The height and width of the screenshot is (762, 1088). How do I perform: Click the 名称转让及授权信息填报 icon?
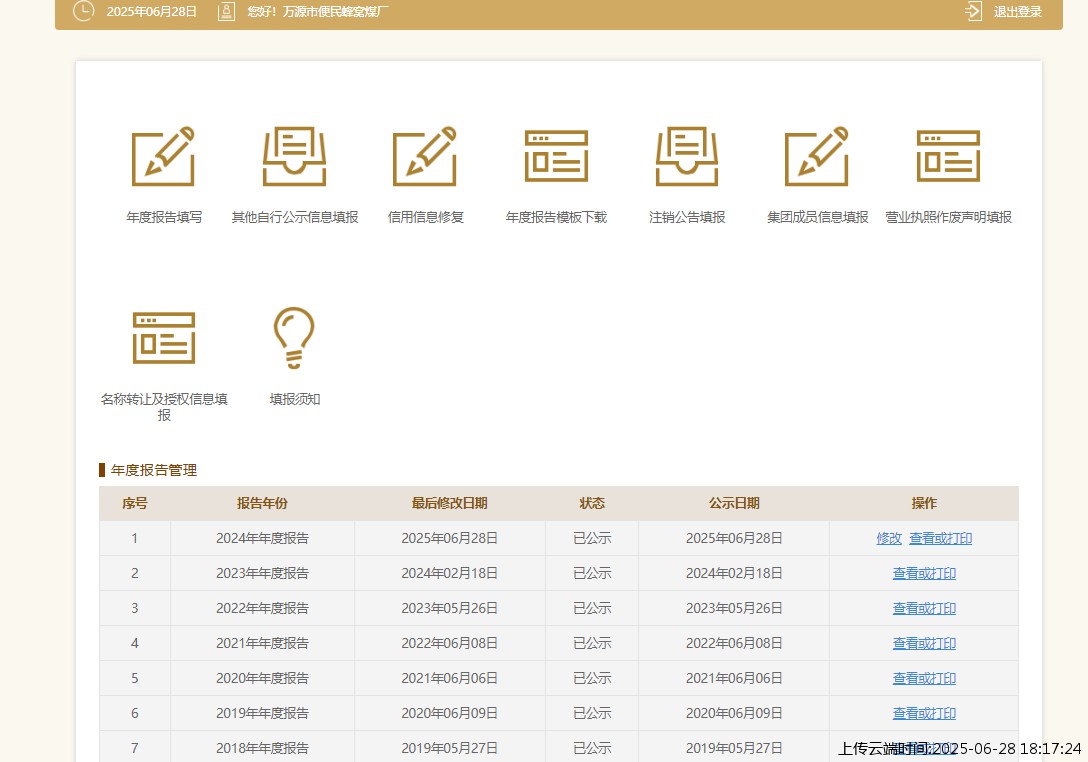tap(164, 338)
